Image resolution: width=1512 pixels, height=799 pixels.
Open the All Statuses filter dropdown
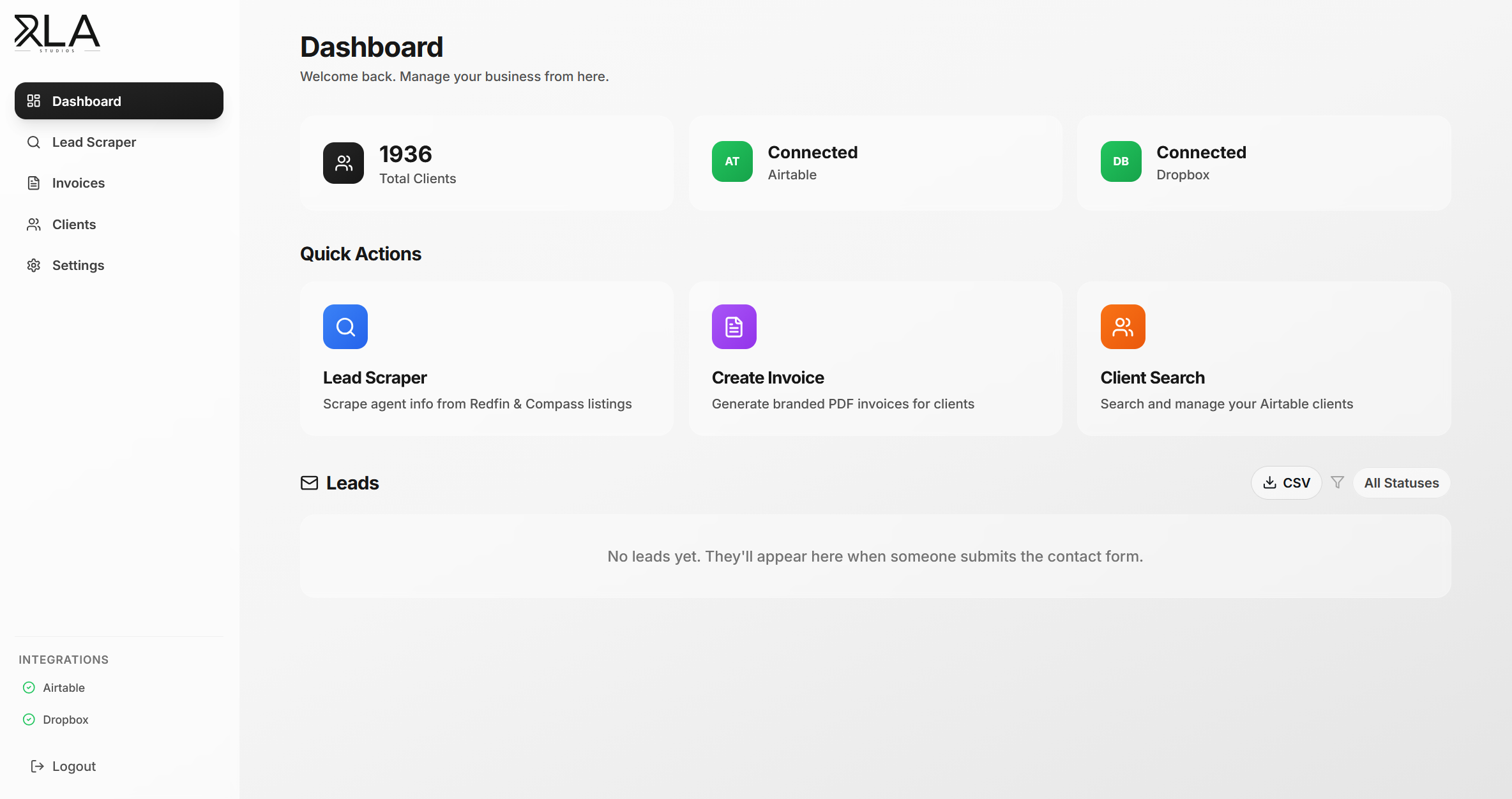click(x=1401, y=483)
